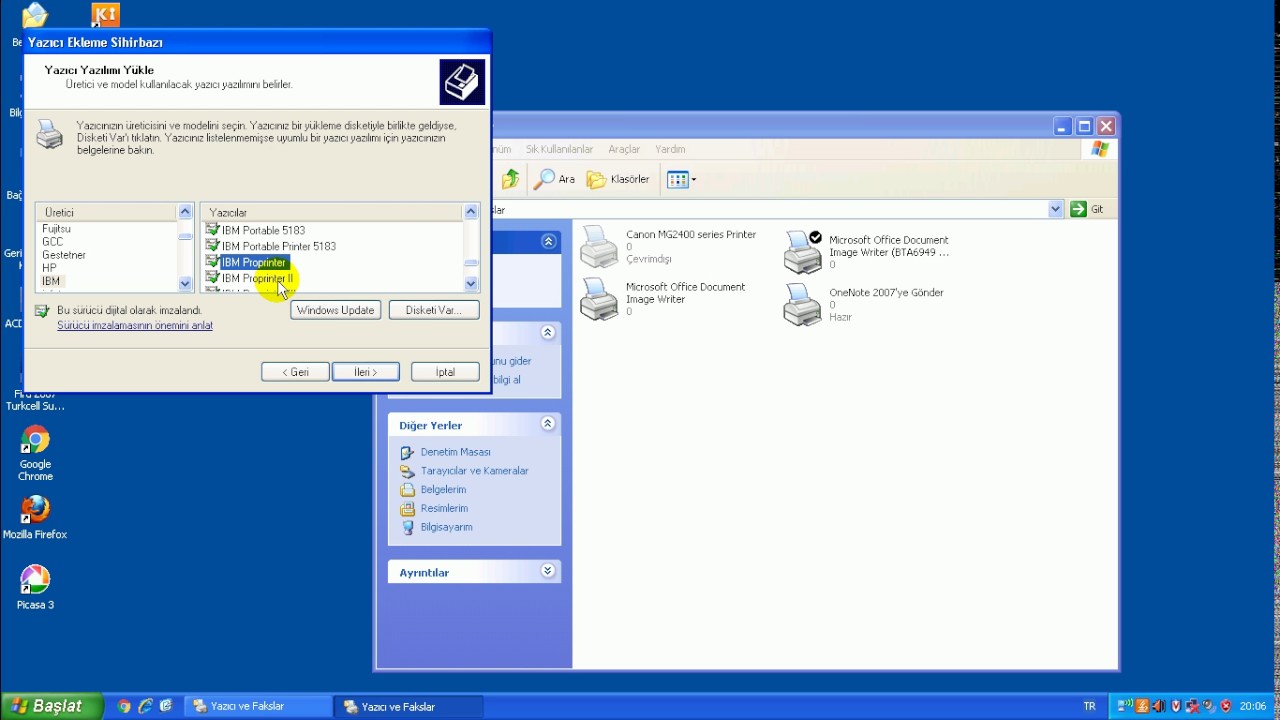Open Bilgisayarım link
Image resolution: width=1280 pixels, height=720 pixels.
tap(446, 527)
